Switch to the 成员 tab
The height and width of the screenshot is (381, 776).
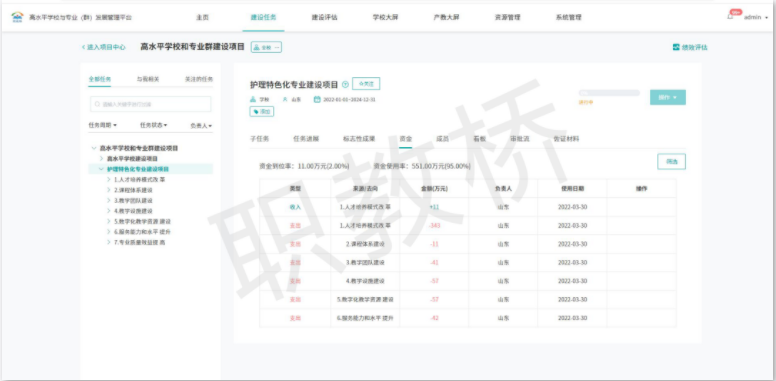tap(442, 139)
